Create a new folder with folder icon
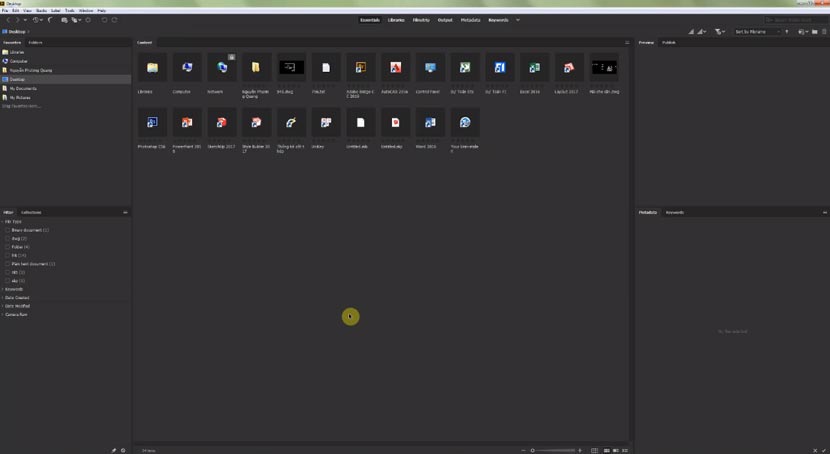The width and height of the screenshot is (830, 454). [x=815, y=32]
